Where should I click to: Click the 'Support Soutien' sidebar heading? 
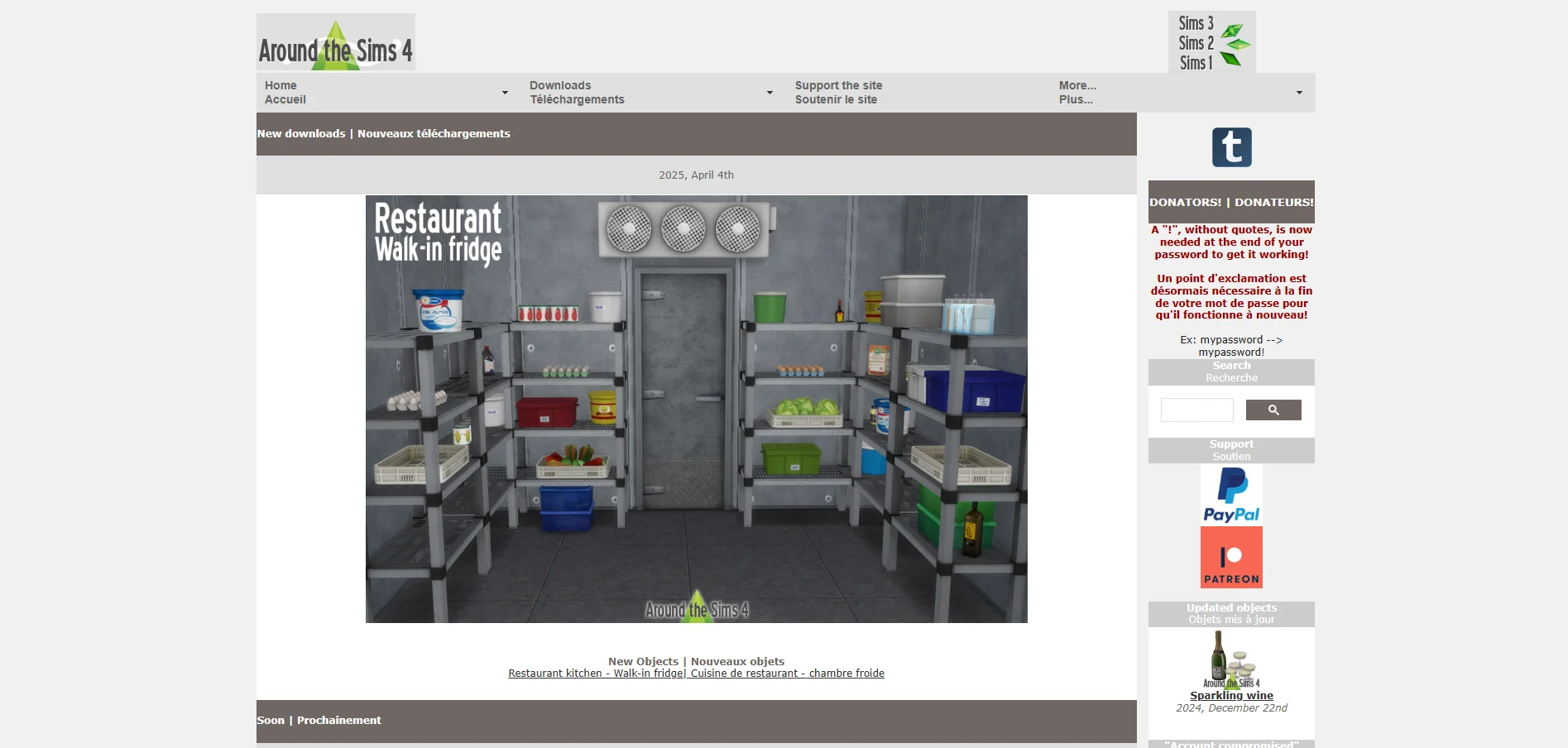coord(1231,450)
